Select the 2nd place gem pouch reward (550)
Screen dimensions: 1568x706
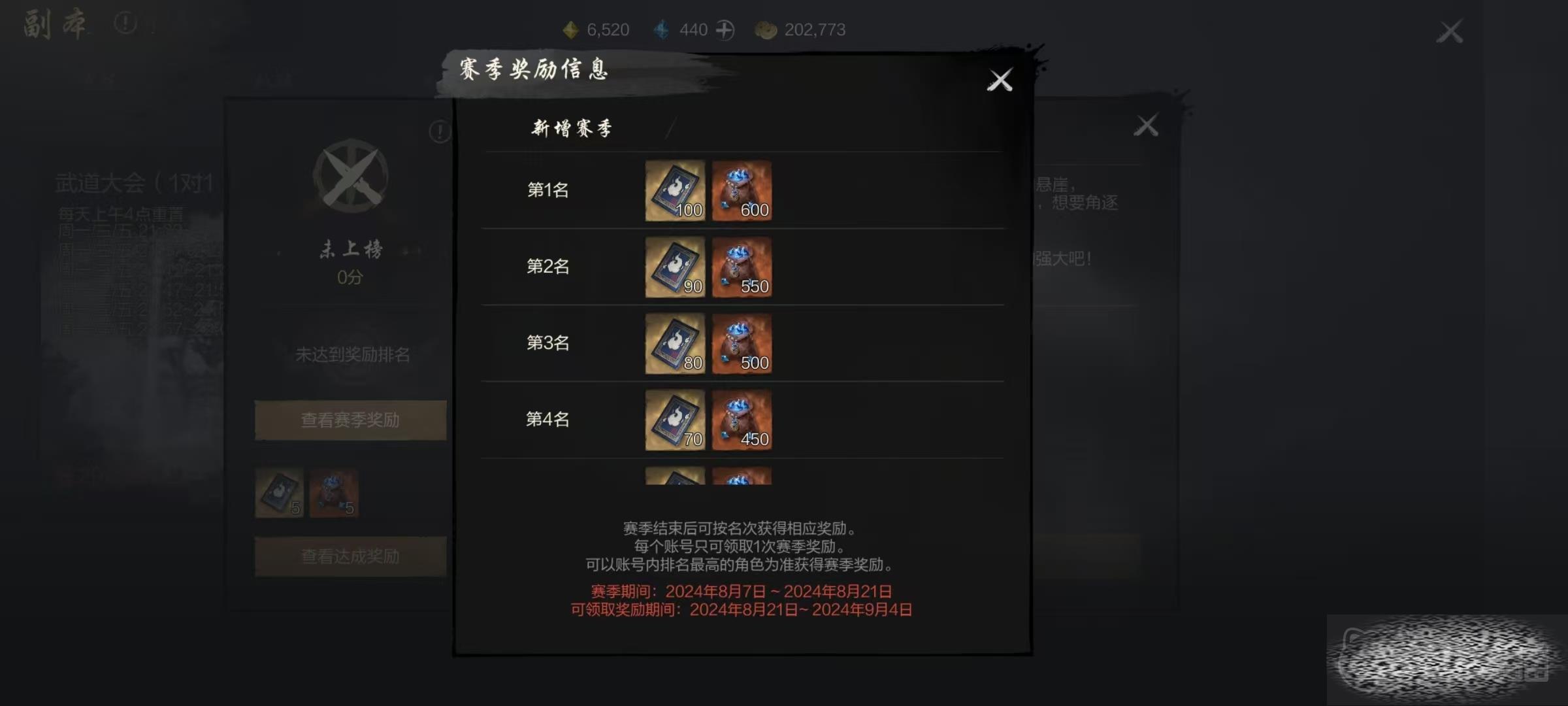tap(742, 267)
